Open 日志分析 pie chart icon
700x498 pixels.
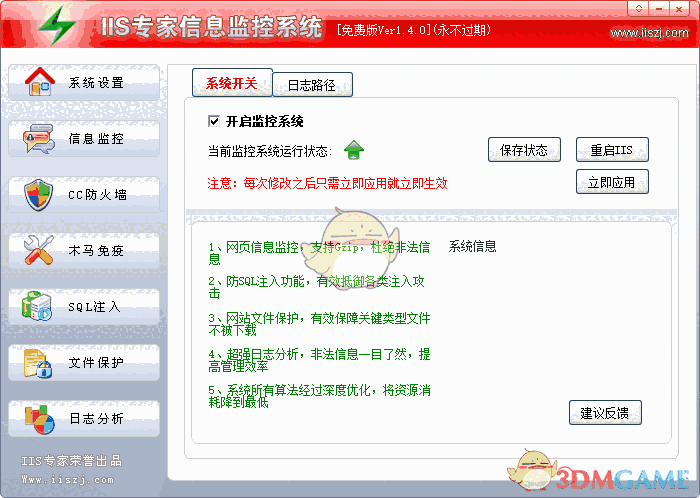pos(39,419)
